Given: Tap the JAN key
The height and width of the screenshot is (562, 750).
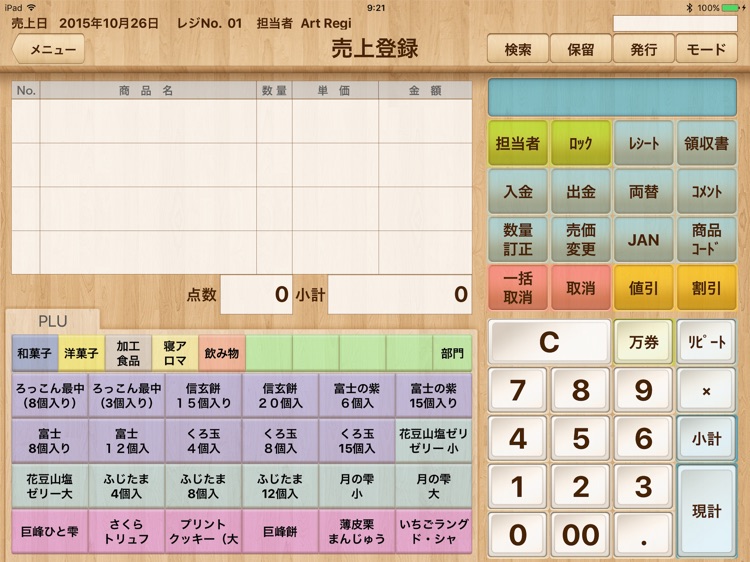Looking at the screenshot, I should (643, 240).
